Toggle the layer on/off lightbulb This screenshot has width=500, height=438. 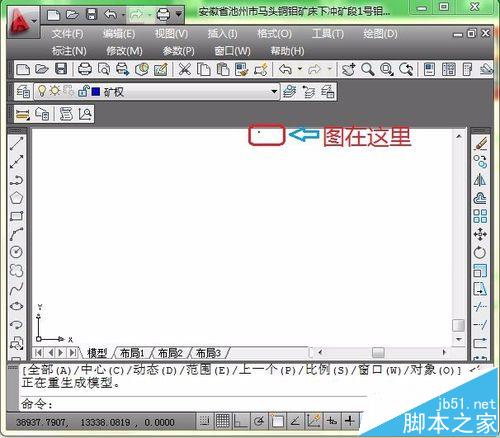coord(42,91)
